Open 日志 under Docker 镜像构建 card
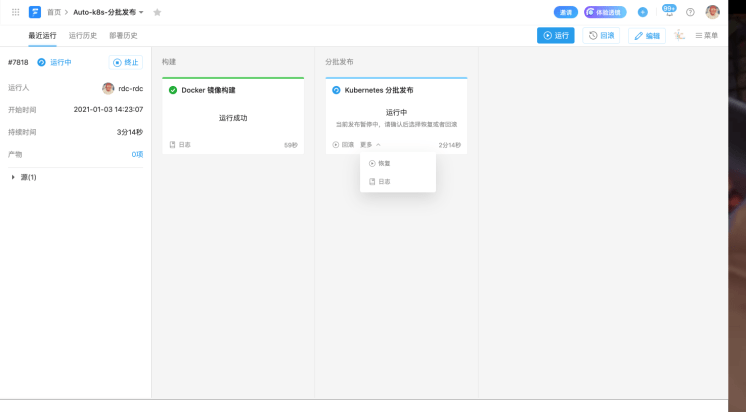The width and height of the screenshot is (746, 412). pos(180,145)
